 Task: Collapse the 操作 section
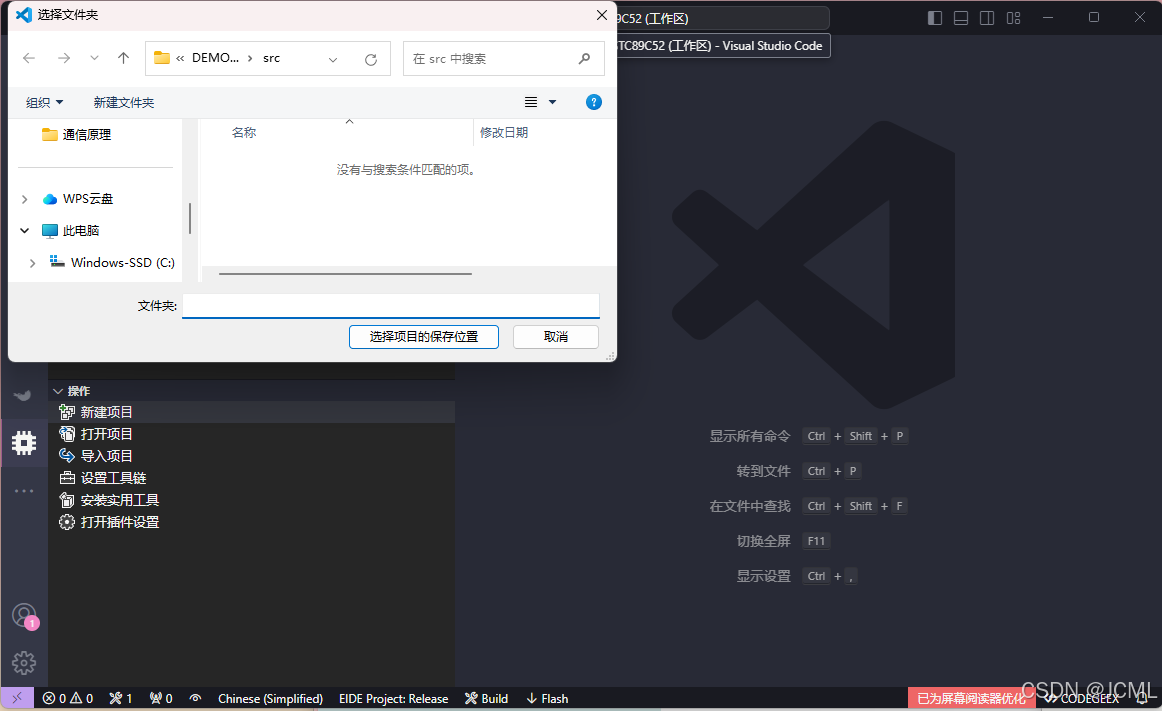(58, 391)
